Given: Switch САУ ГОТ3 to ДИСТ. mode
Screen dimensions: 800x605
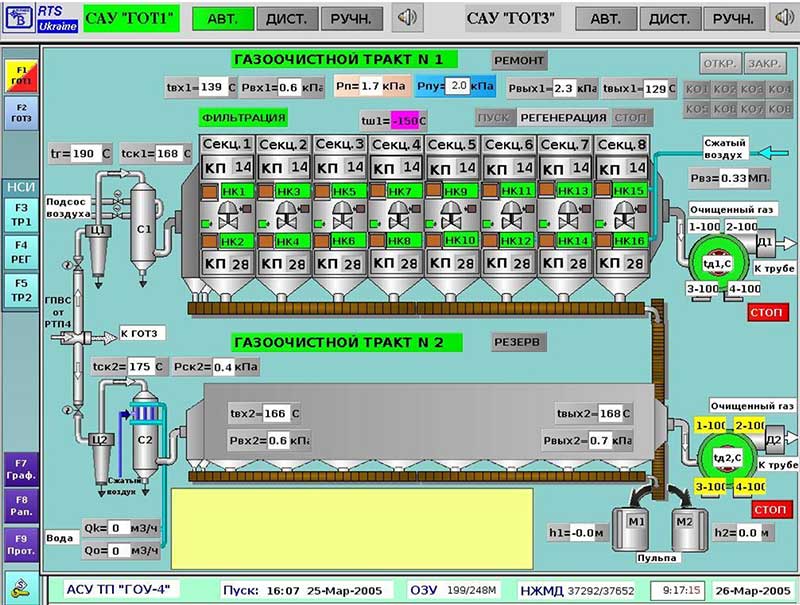Looking at the screenshot, I should (670, 18).
